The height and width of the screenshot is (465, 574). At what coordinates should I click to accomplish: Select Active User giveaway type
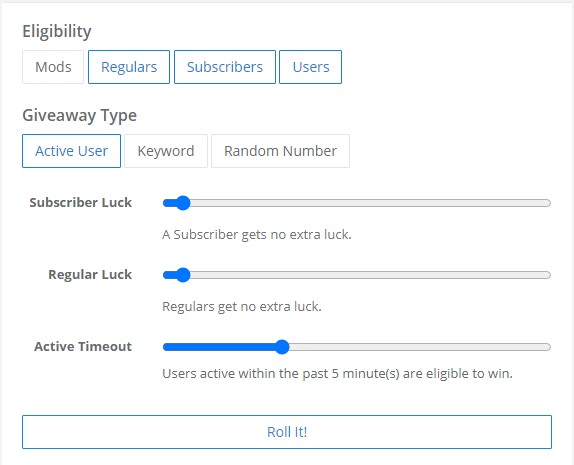point(71,151)
